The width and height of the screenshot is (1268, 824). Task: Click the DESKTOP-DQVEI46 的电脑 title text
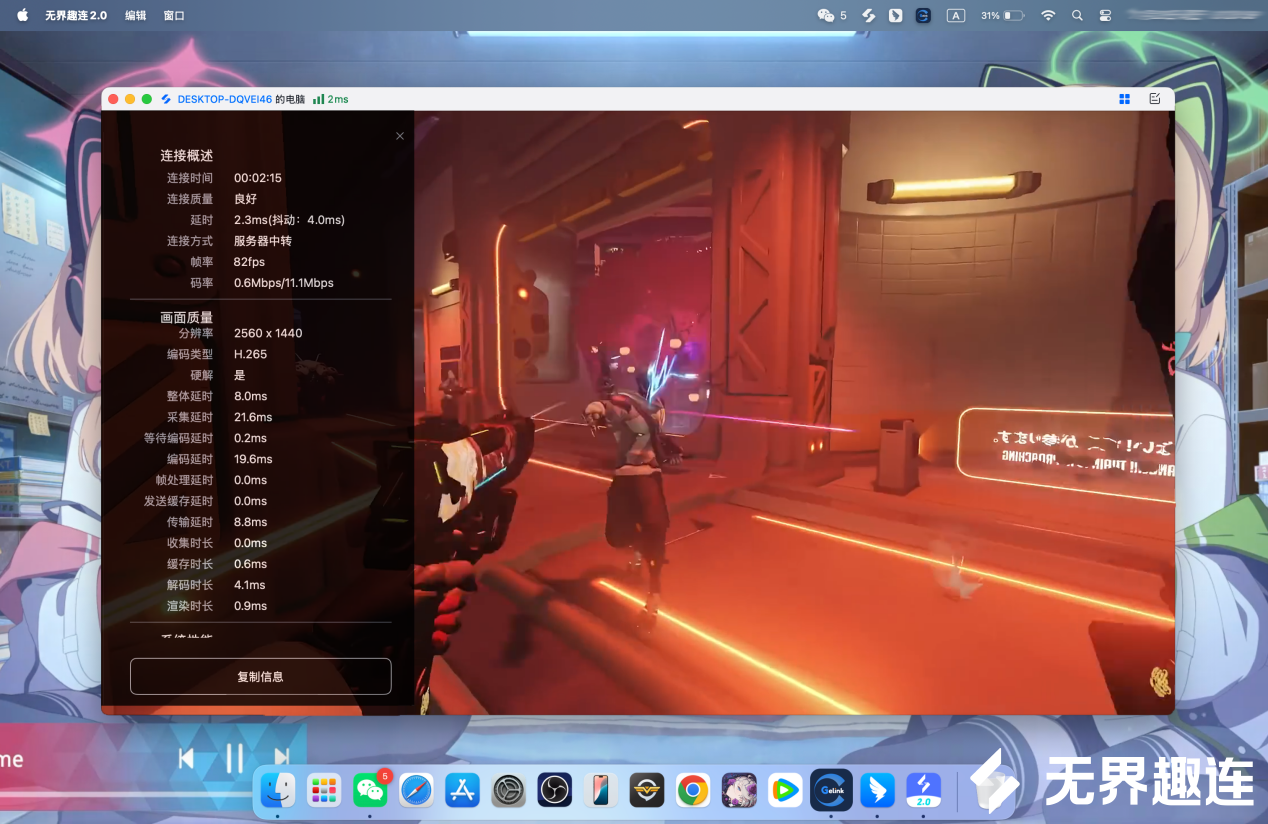tap(241, 99)
